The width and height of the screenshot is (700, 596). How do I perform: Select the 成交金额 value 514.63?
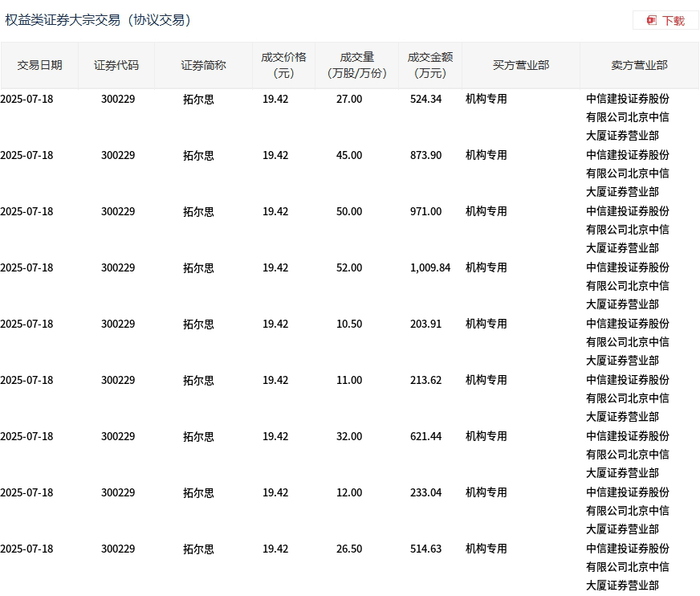[x=426, y=549]
